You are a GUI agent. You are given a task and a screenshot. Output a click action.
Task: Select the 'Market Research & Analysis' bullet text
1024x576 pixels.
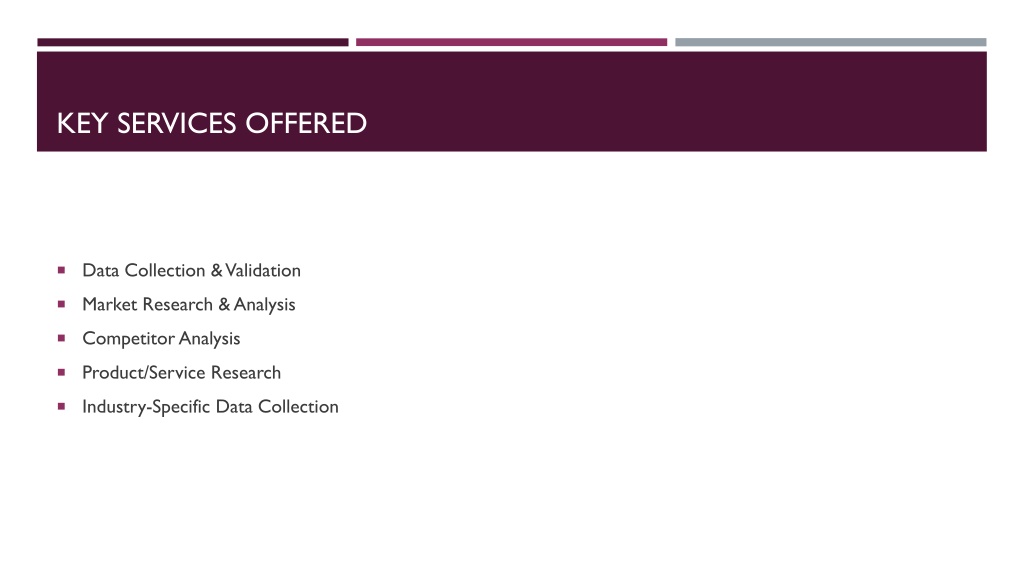(189, 305)
